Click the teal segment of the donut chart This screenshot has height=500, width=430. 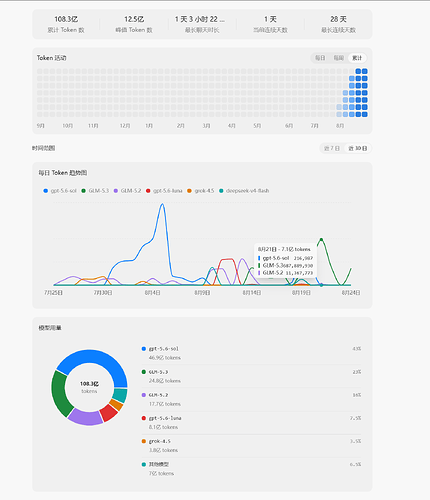point(120,395)
